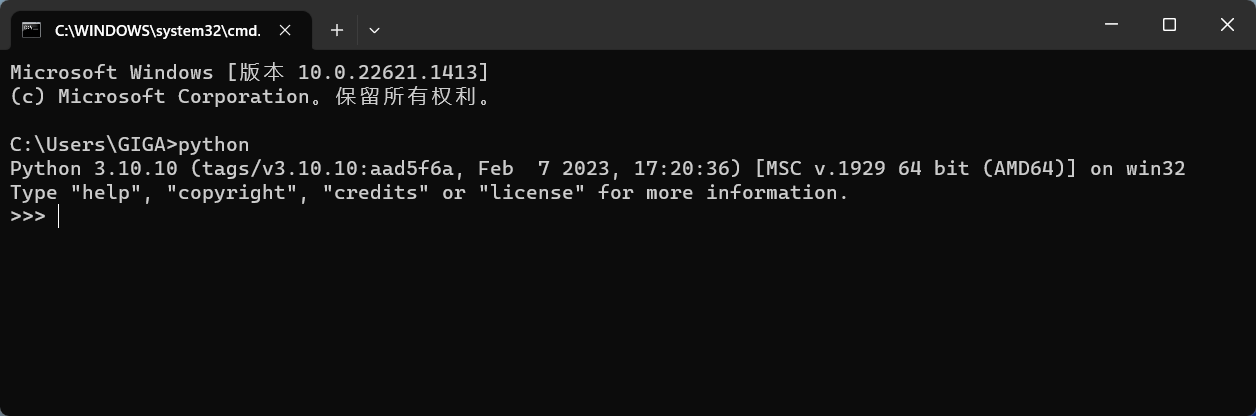Click the Python >>> prompt

coord(28,216)
